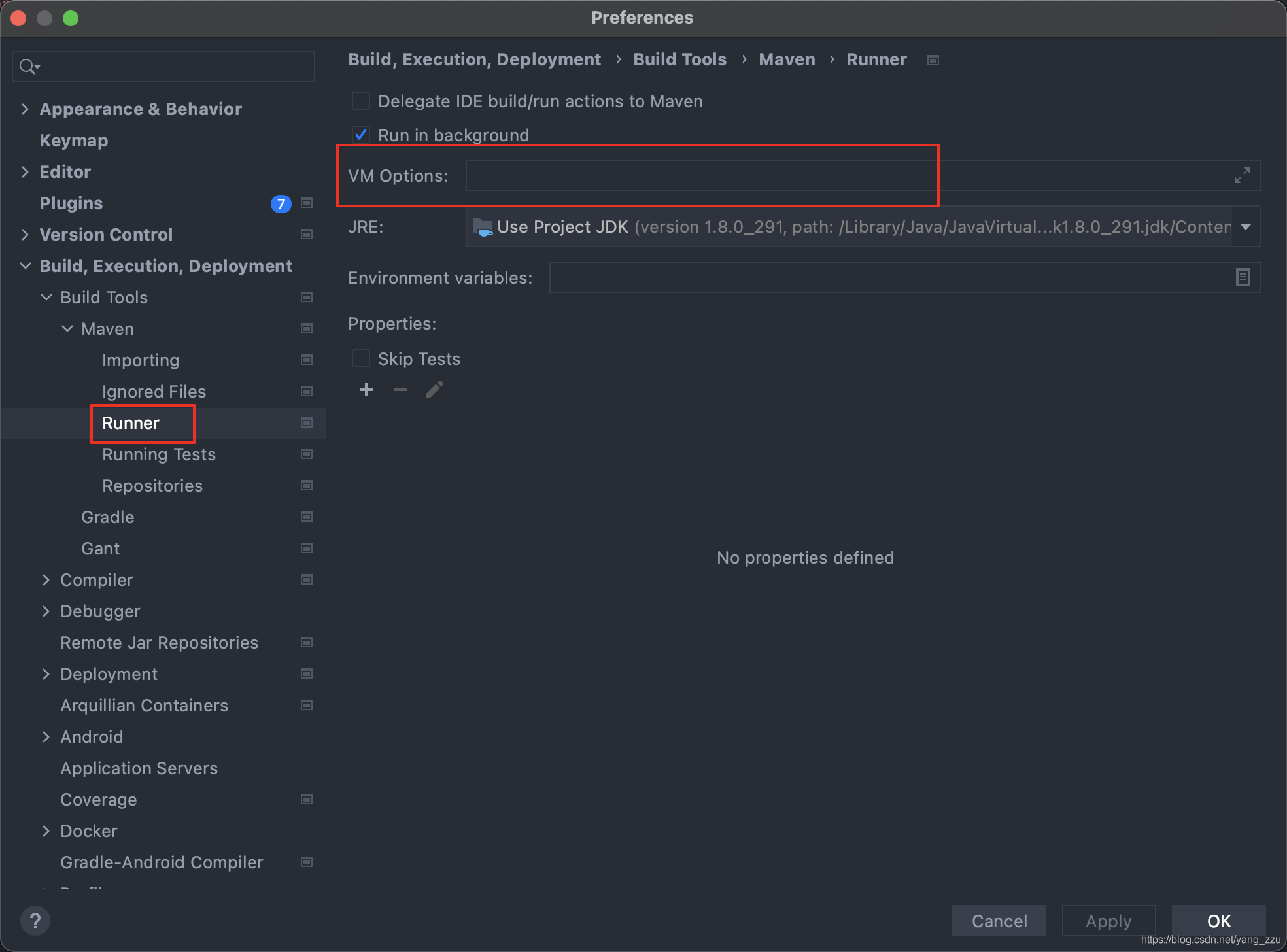Open environment variables editor icon

(x=1243, y=278)
